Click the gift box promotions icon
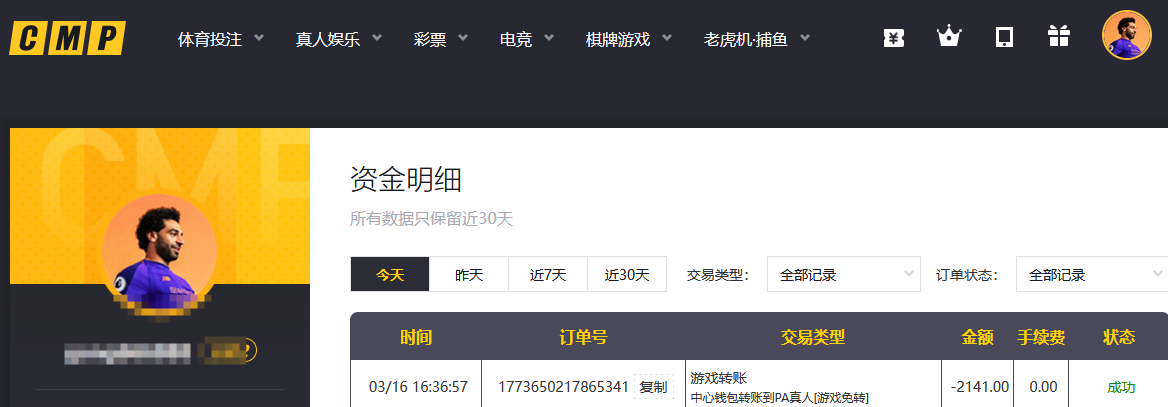 point(1058,38)
